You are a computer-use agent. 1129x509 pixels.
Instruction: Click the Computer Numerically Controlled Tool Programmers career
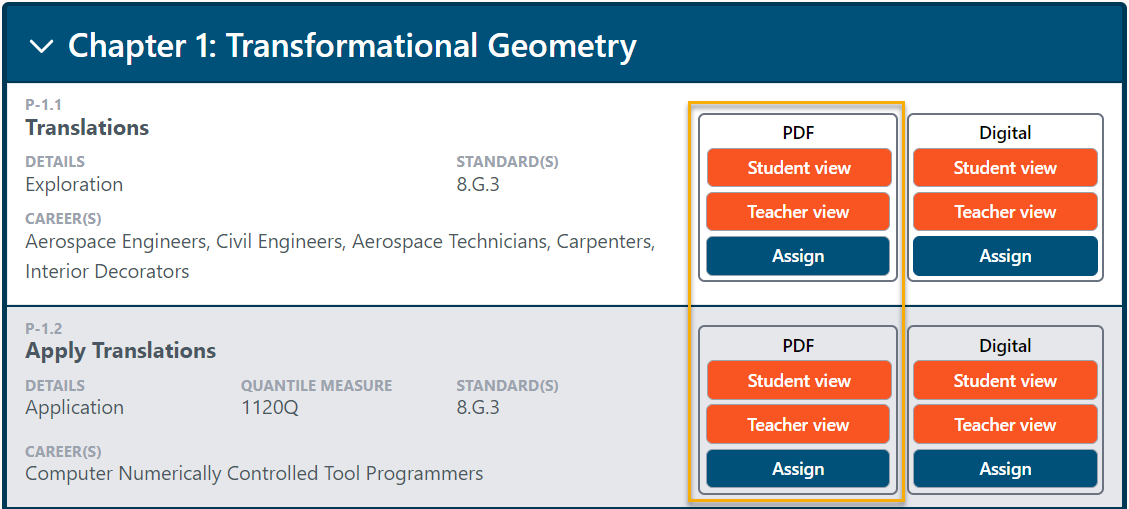point(254,473)
